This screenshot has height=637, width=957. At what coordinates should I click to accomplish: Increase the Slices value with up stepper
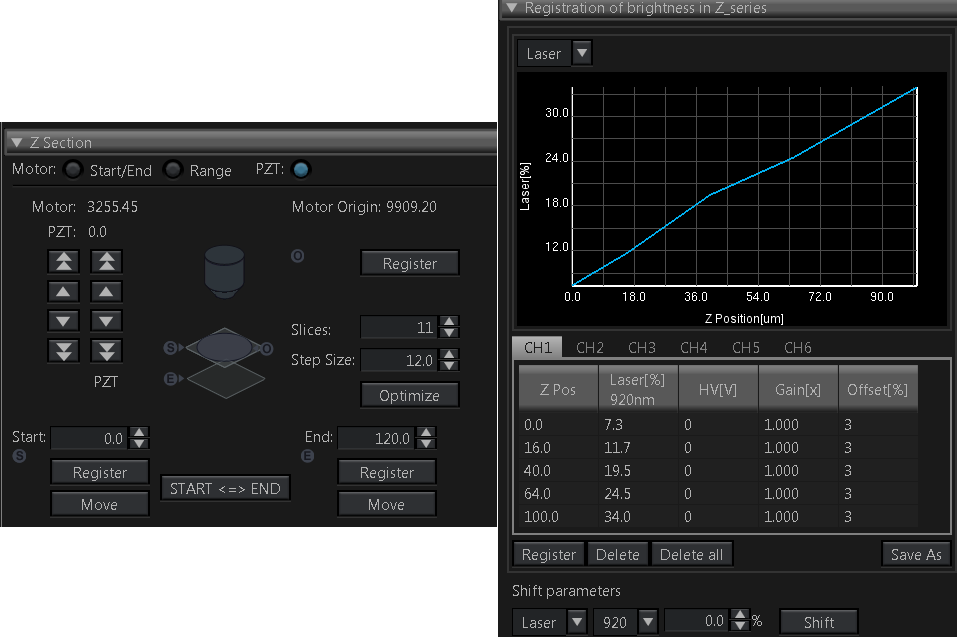pos(449,323)
